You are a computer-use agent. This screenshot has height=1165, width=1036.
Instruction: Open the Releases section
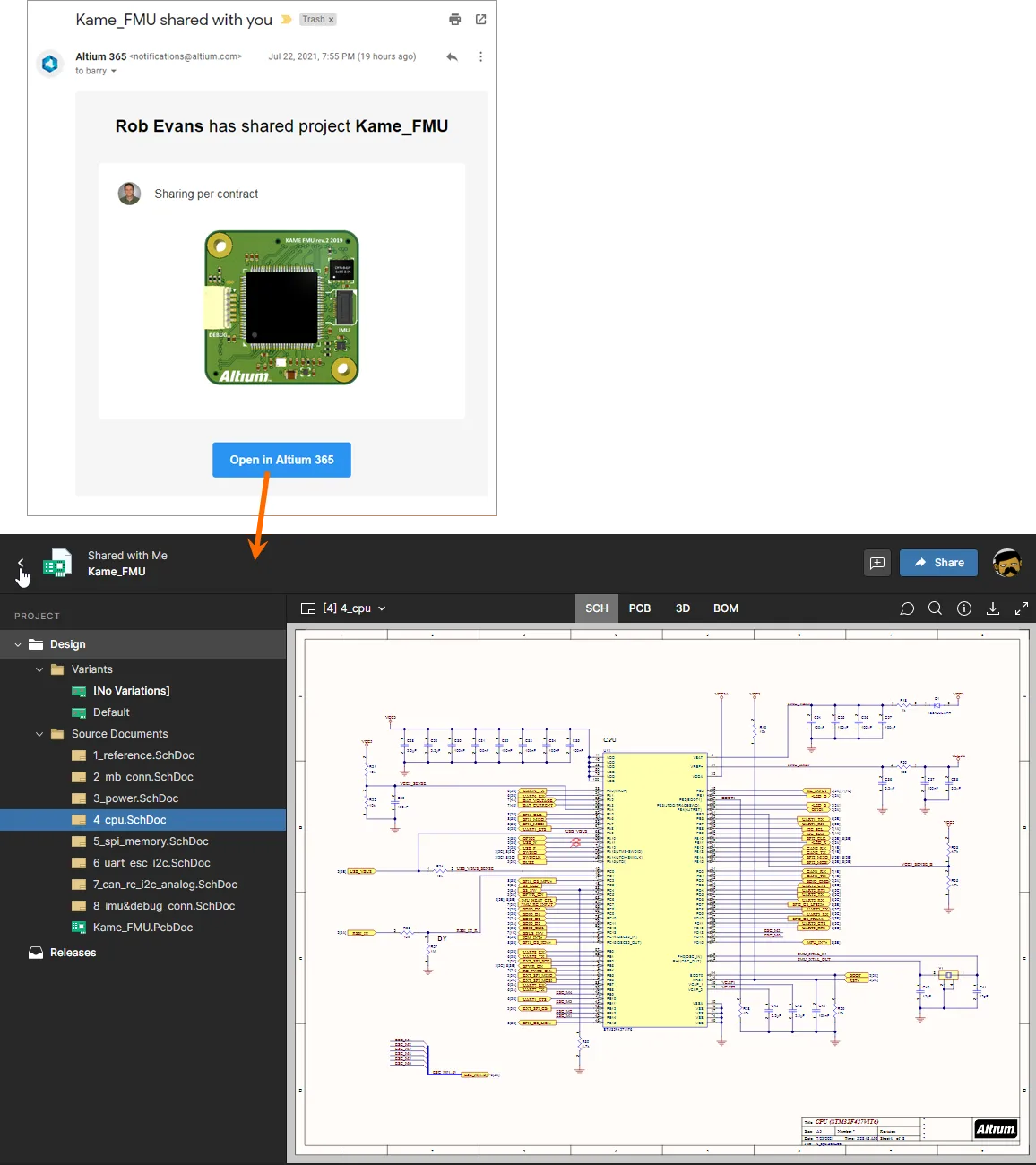click(x=73, y=953)
